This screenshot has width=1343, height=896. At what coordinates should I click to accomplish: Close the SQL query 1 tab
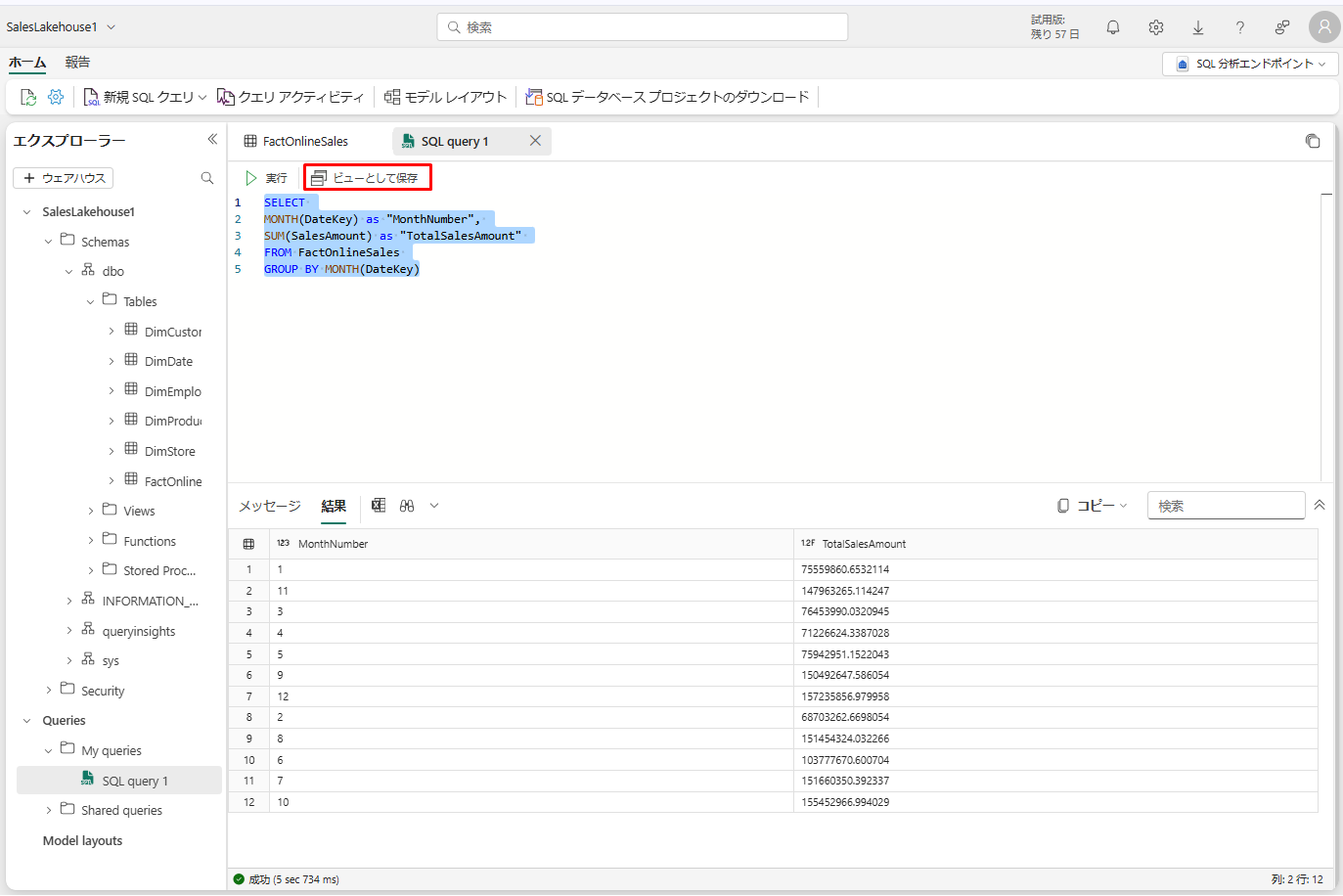(535, 141)
